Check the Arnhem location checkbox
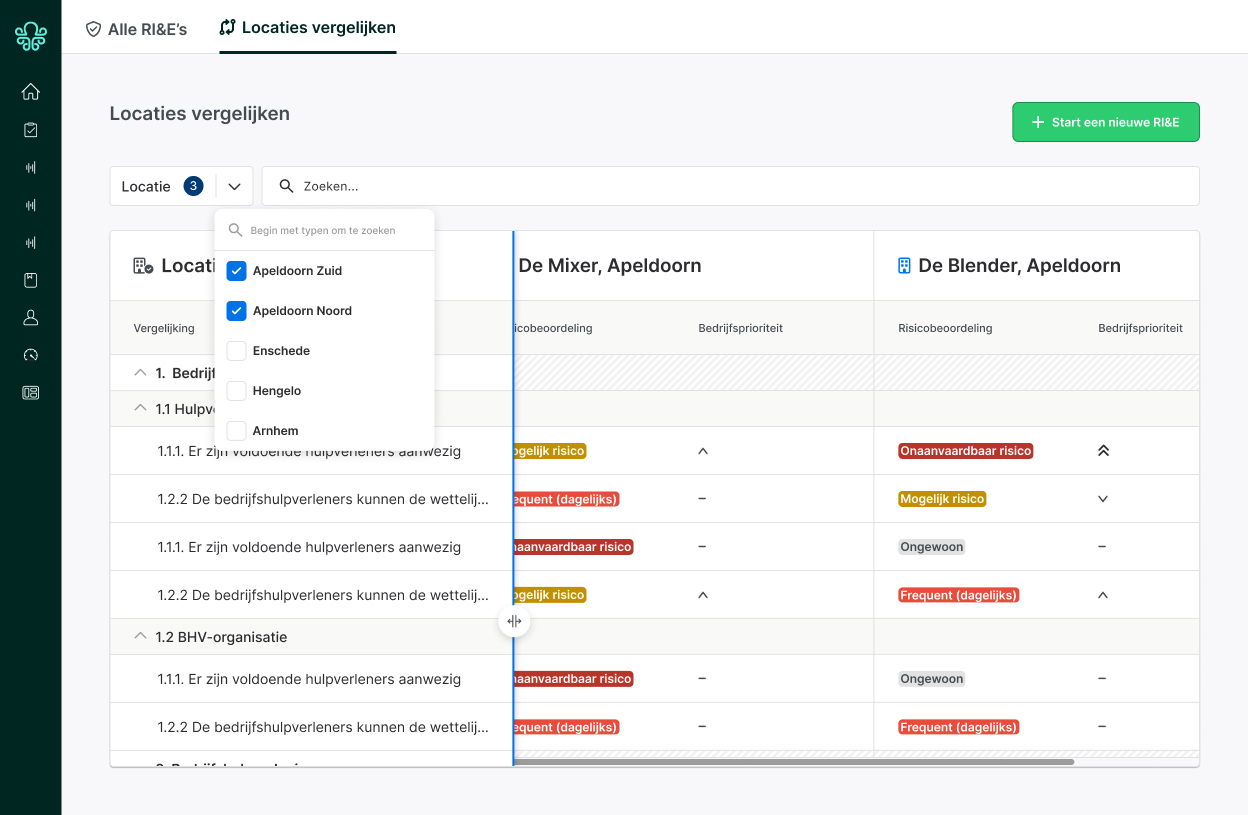 coord(236,431)
